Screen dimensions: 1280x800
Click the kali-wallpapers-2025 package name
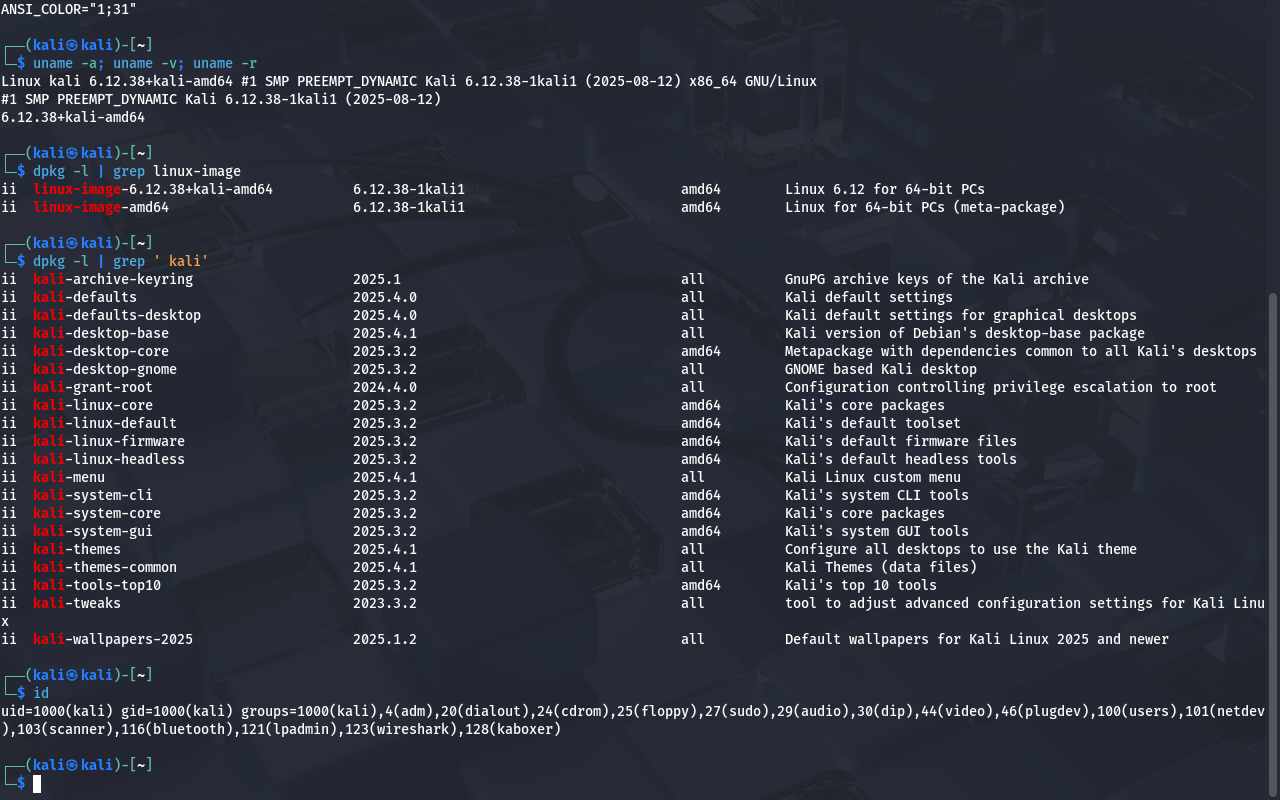click(x=113, y=639)
